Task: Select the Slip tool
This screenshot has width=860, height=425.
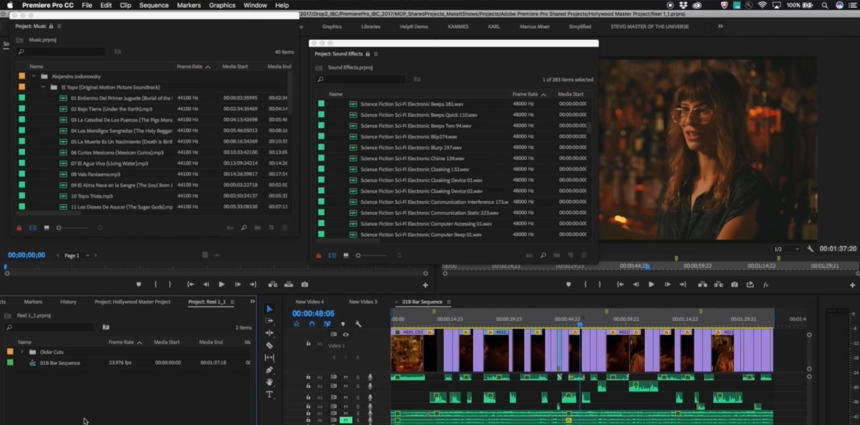Action: coord(269,358)
